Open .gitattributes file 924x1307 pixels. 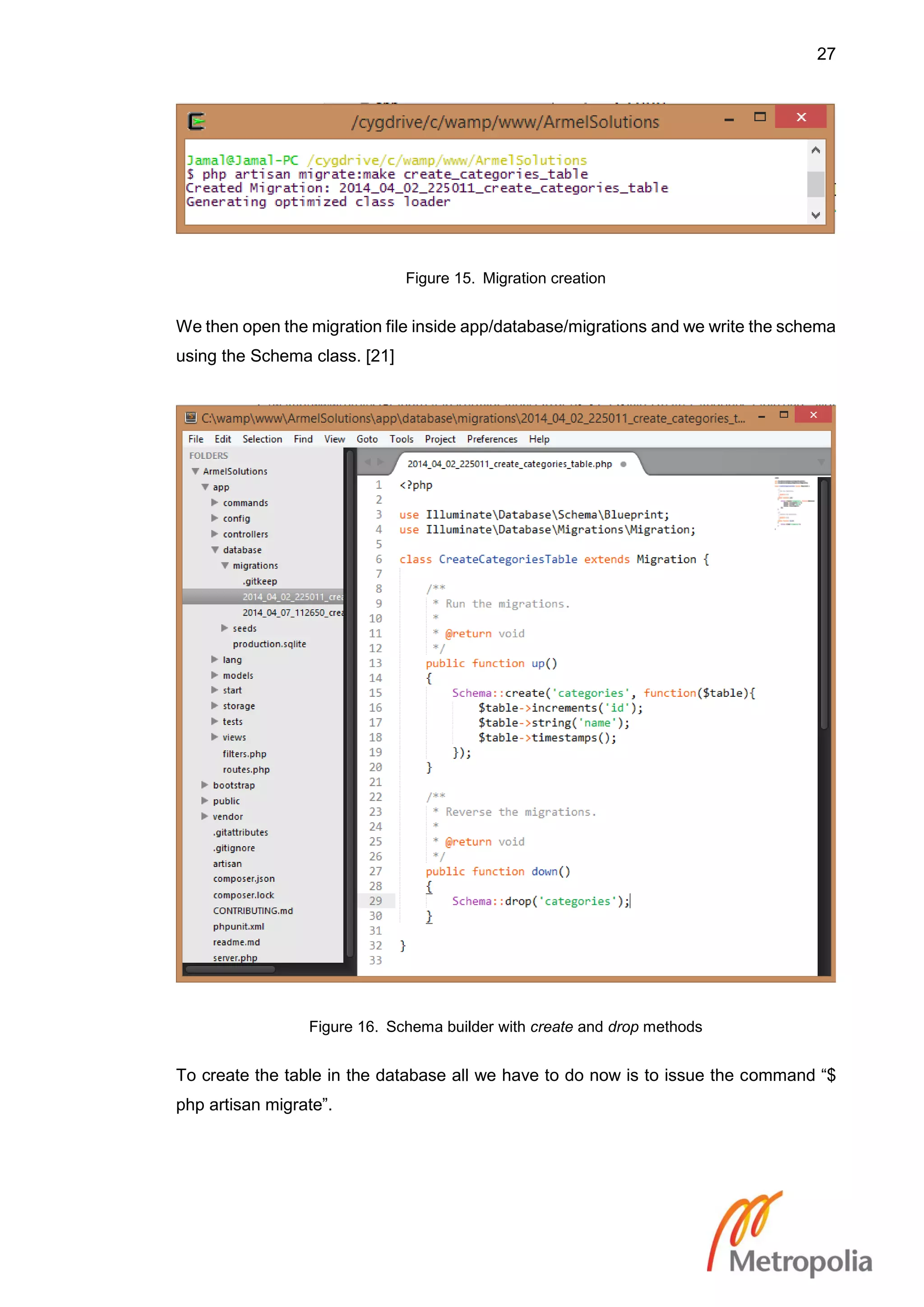point(240,832)
